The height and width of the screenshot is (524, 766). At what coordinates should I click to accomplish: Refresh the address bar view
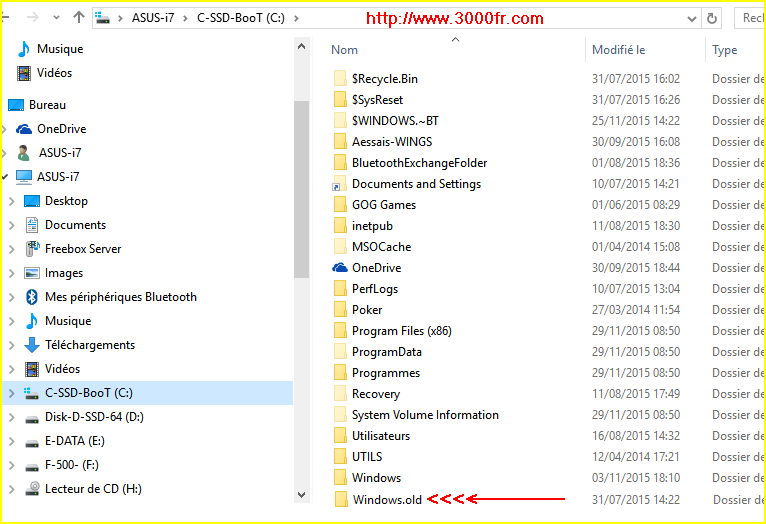712,19
